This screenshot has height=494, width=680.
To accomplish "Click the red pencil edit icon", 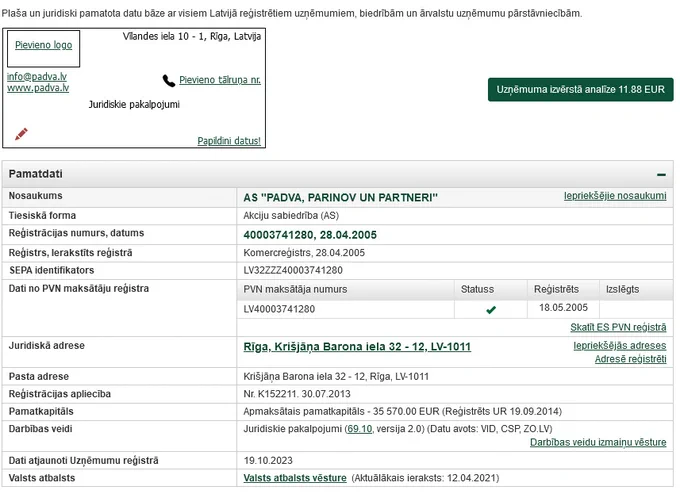I will click(21, 134).
